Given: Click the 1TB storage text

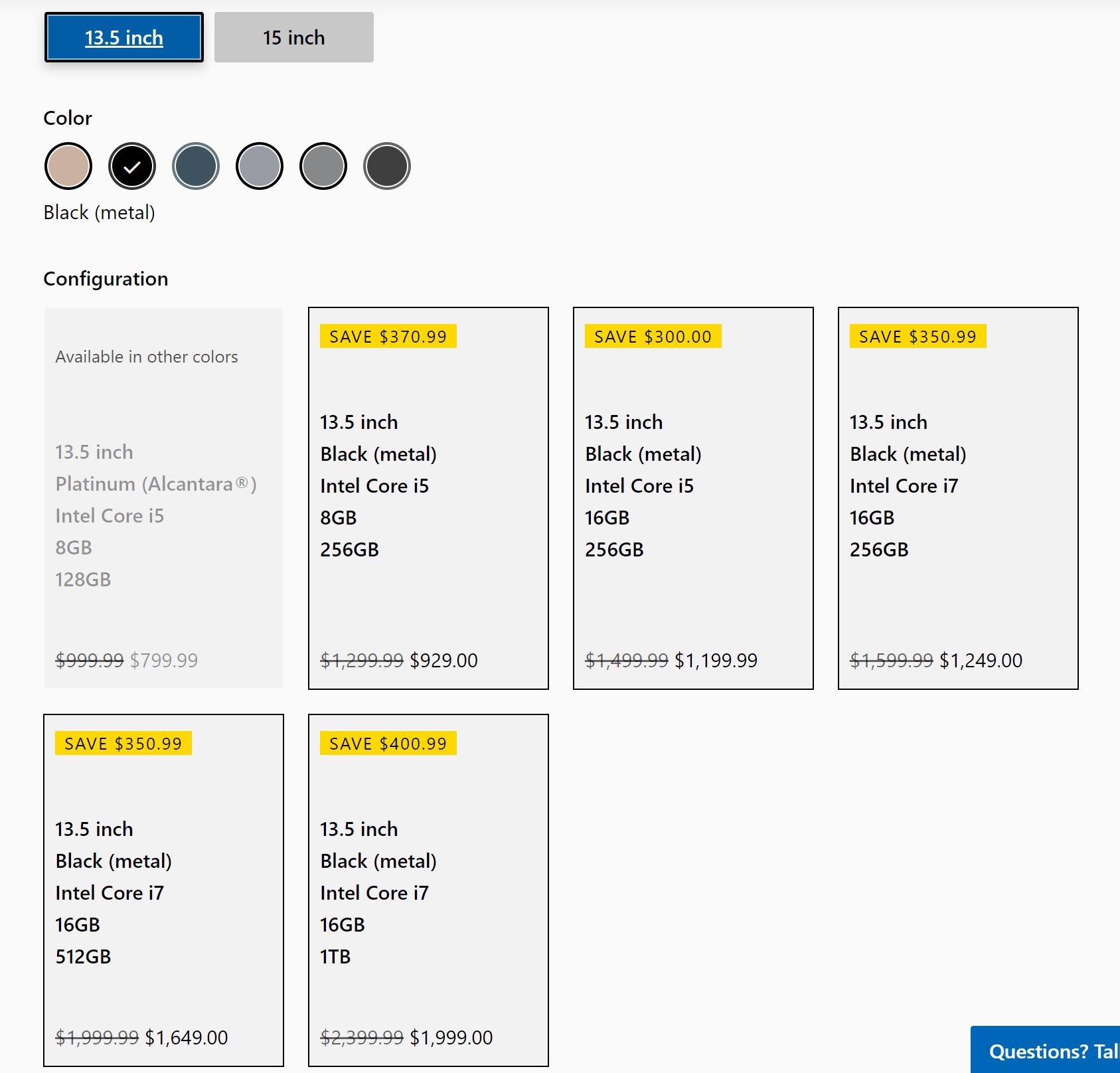Looking at the screenshot, I should 335,957.
